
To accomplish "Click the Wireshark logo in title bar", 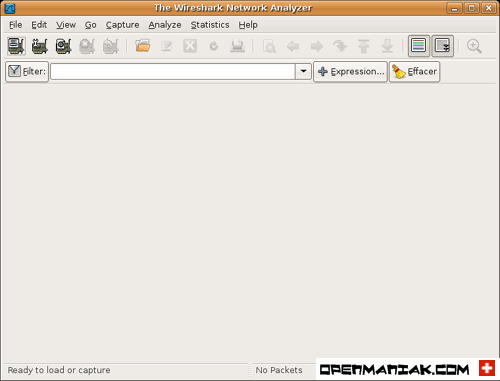I will click(10, 8).
